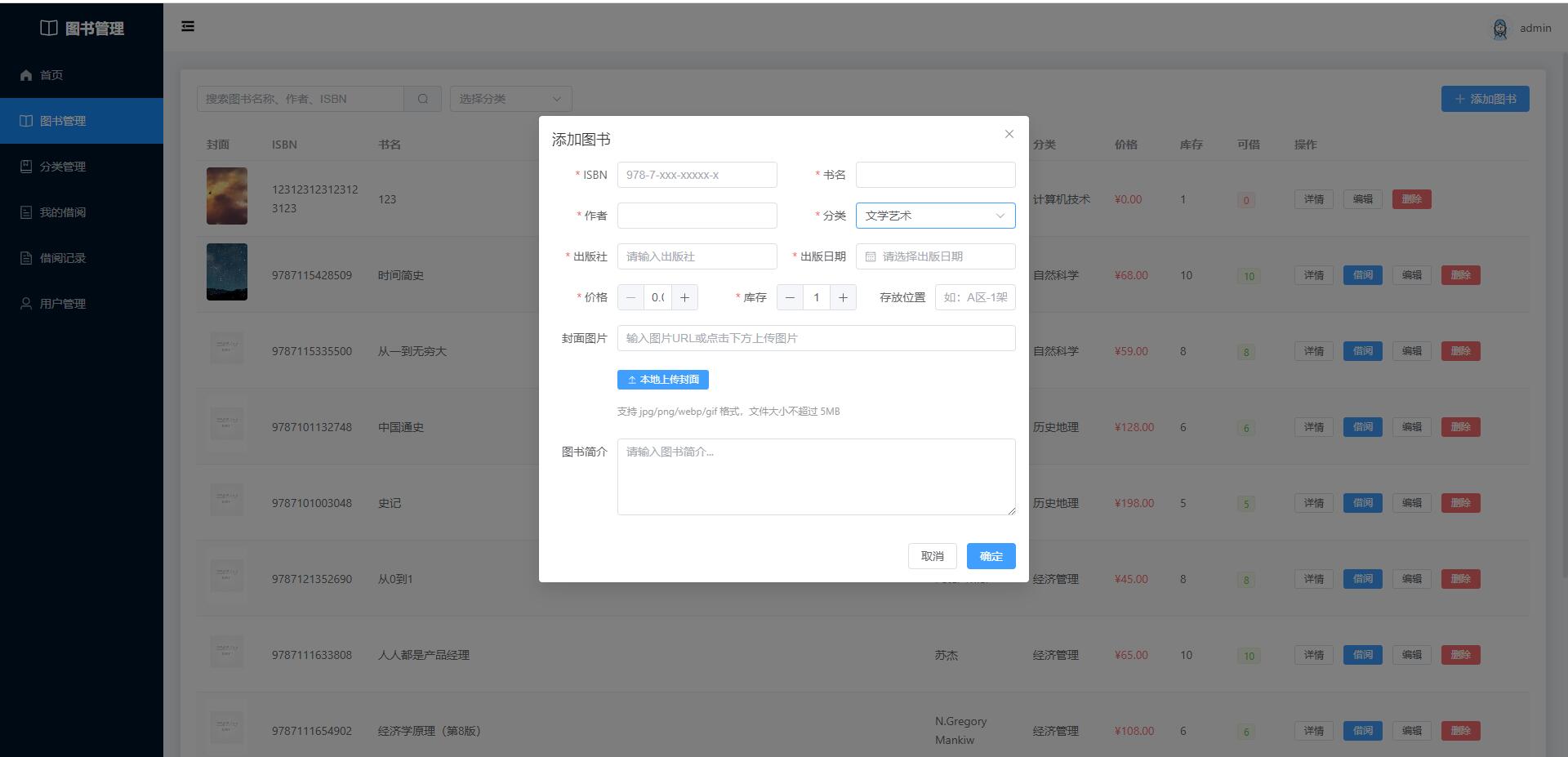Click the calendar icon in 出版日期 field

point(870,256)
